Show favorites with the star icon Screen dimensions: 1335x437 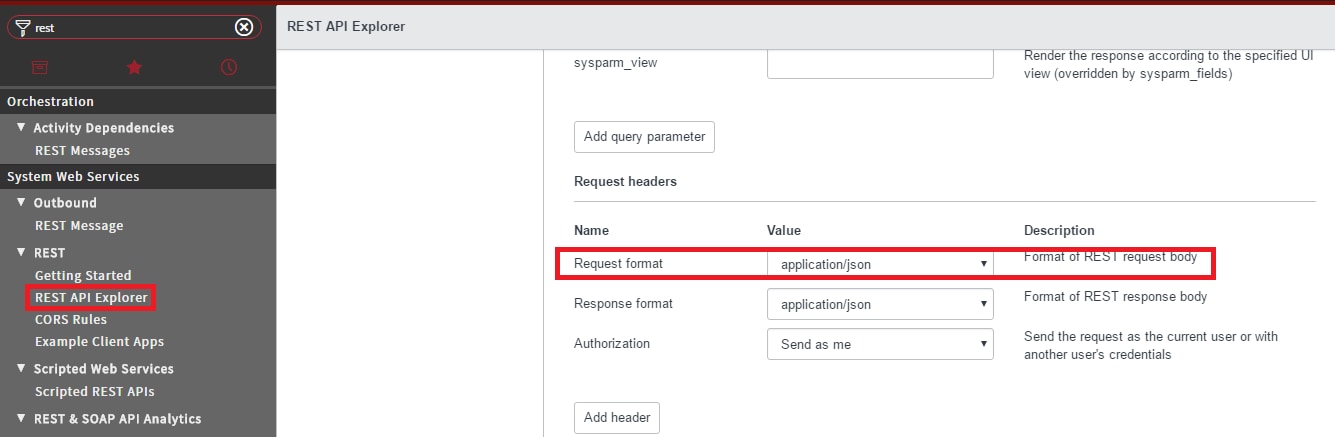point(134,67)
